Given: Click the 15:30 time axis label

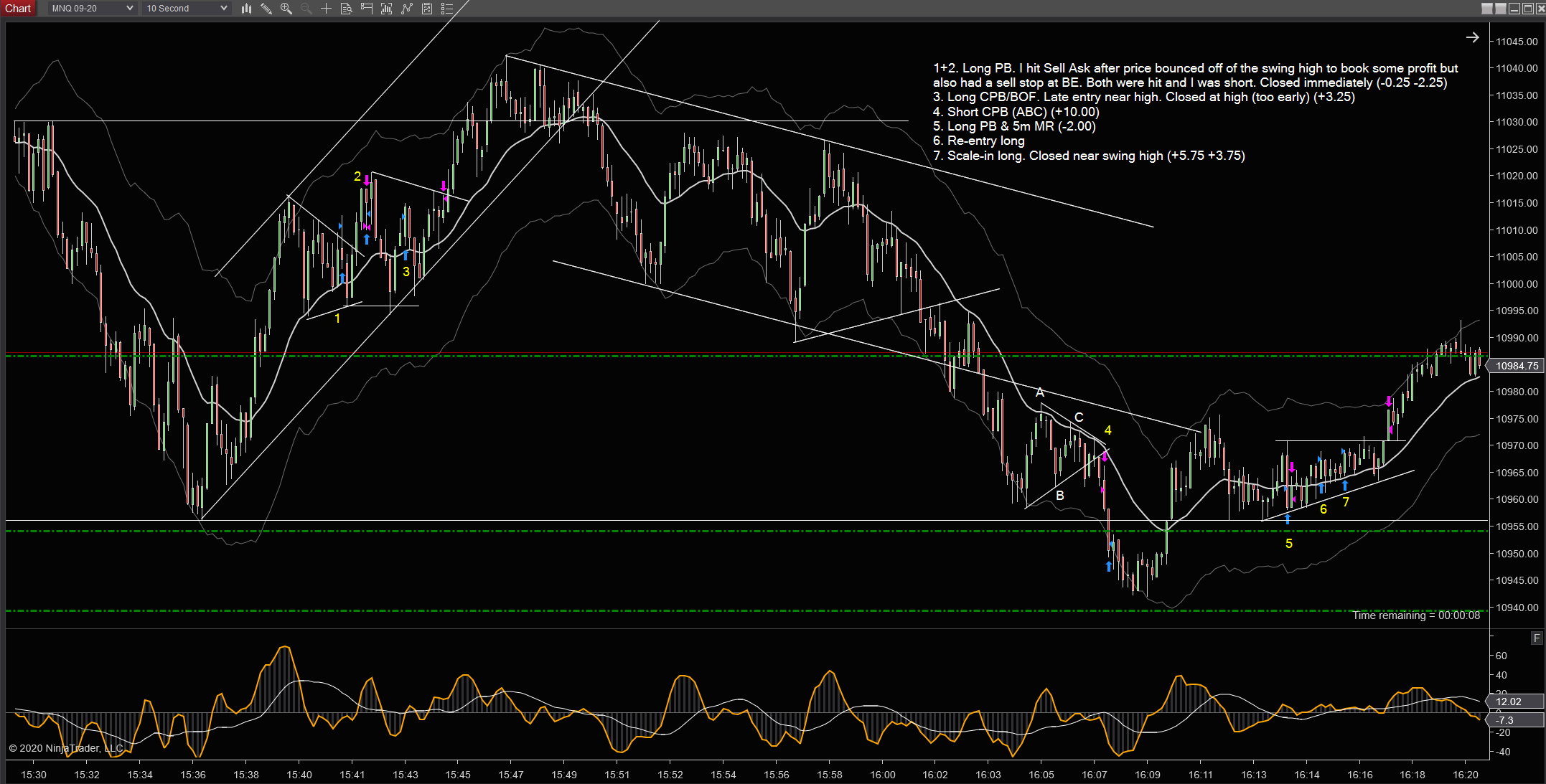Looking at the screenshot, I should click(34, 775).
